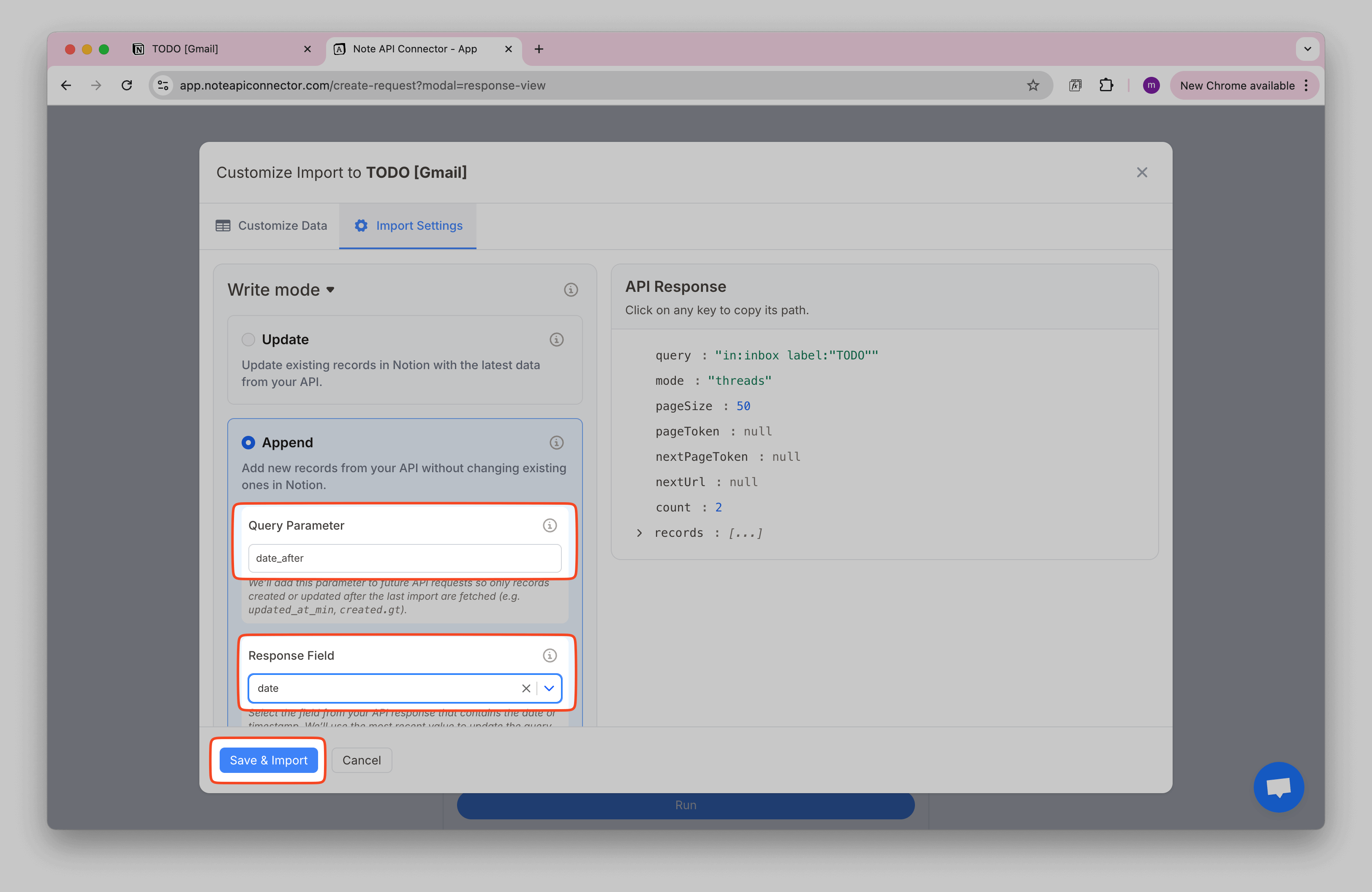
Task: Click the Cancel button
Action: (362, 760)
